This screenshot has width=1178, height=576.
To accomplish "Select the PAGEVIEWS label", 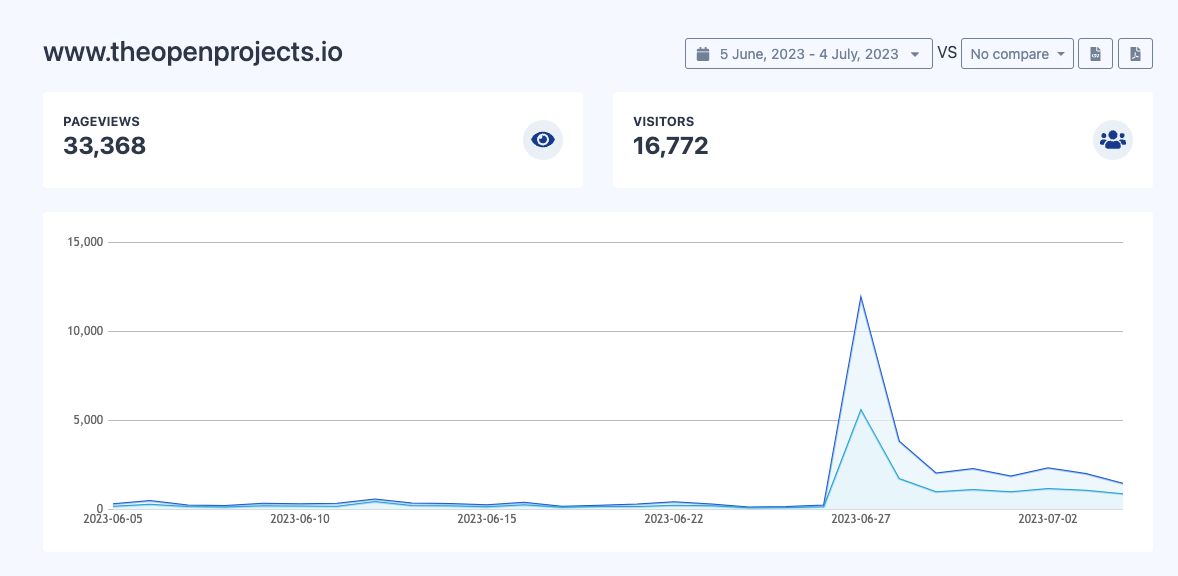I will (101, 121).
